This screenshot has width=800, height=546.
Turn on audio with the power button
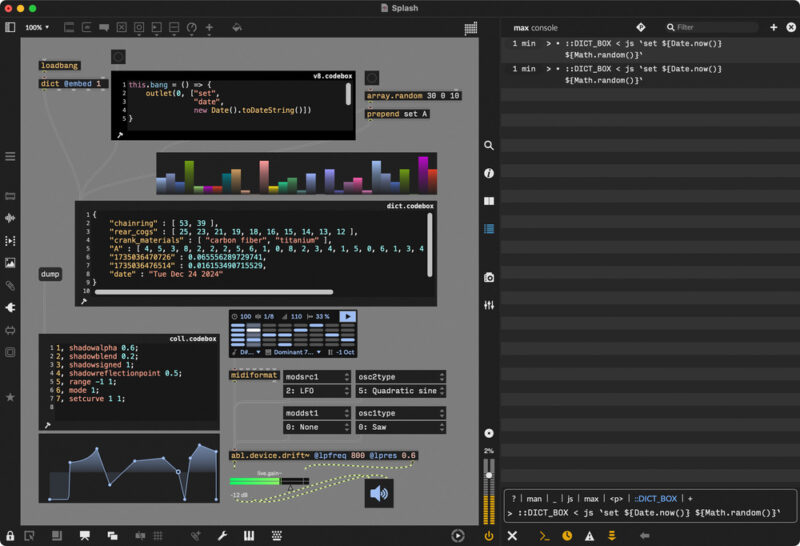489,536
